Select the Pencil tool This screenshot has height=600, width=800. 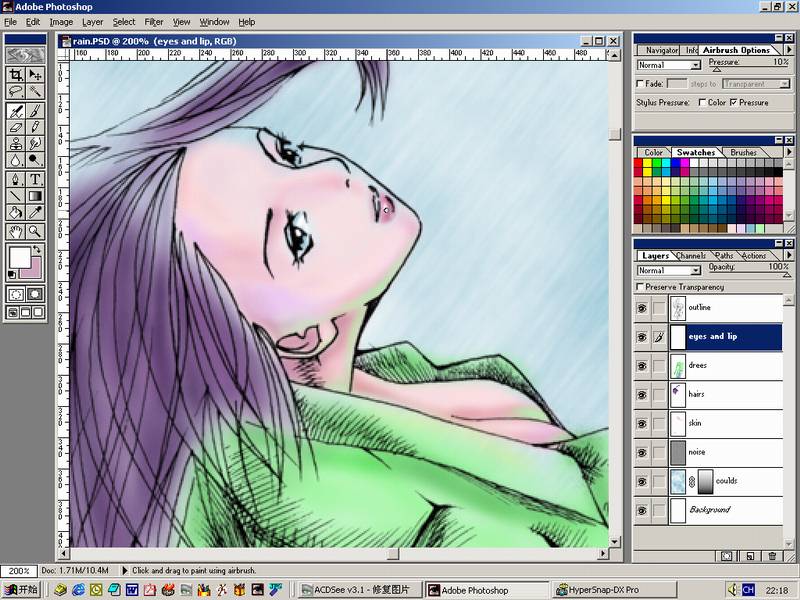tap(35, 127)
